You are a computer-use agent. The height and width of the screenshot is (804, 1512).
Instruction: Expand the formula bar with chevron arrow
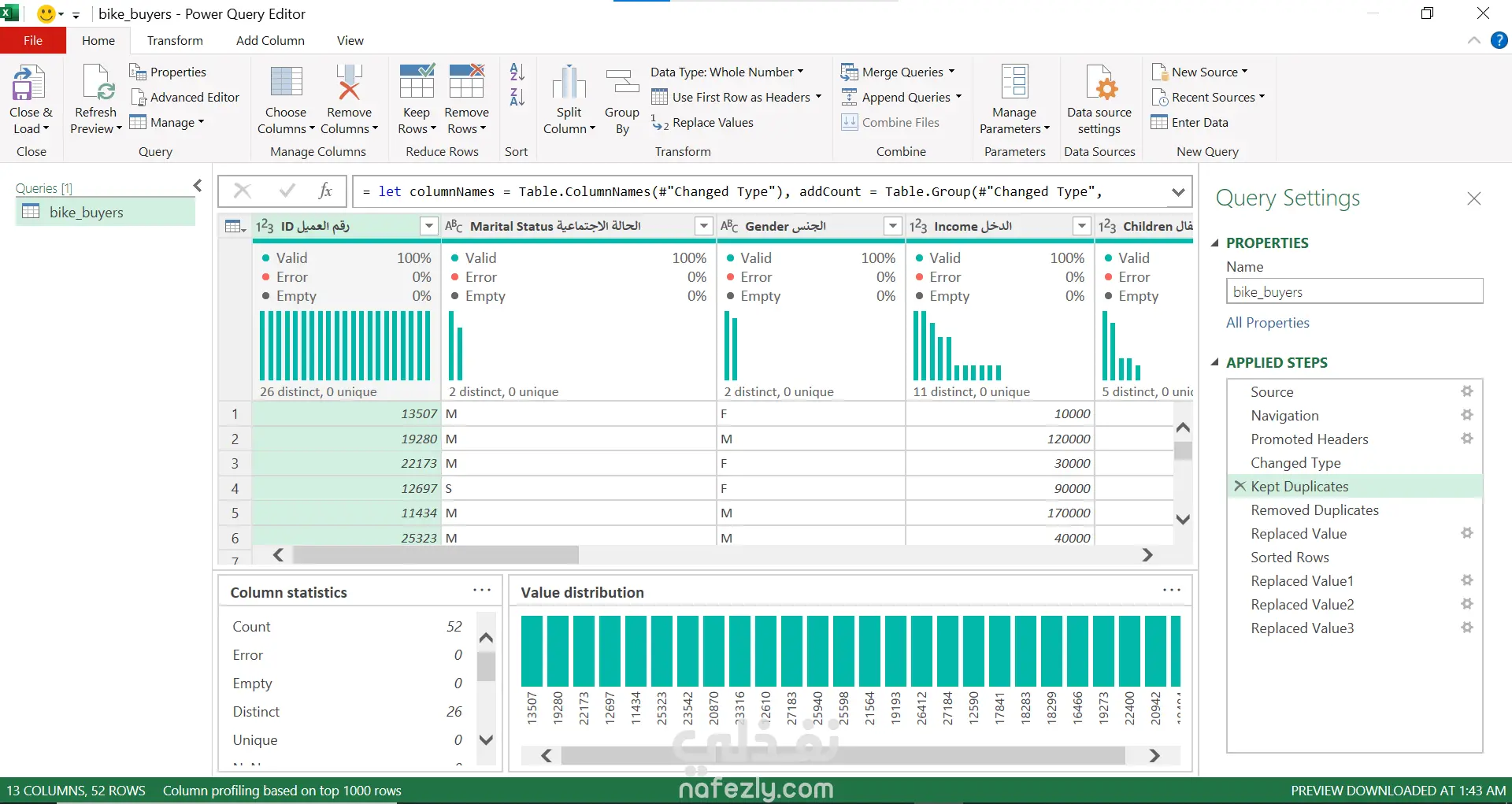[1178, 192]
